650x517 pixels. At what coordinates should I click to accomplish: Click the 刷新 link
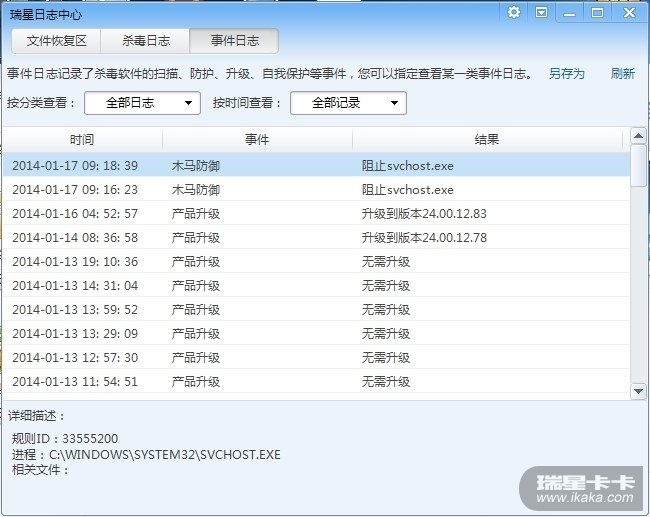tap(623, 74)
